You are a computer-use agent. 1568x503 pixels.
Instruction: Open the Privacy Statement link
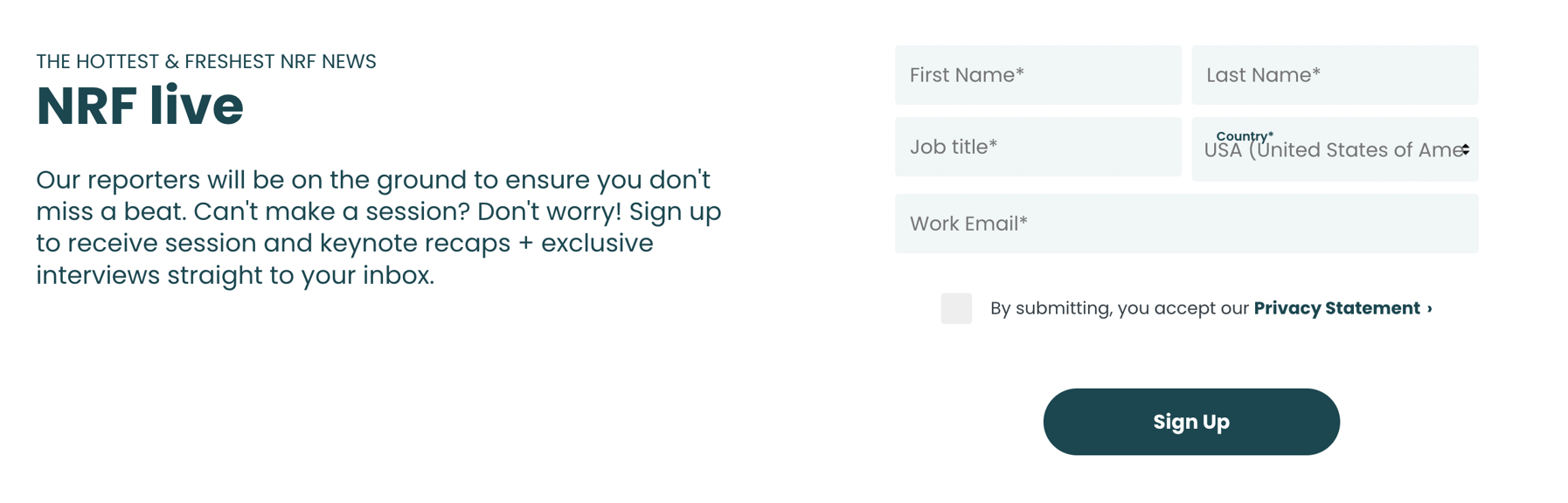1336,308
